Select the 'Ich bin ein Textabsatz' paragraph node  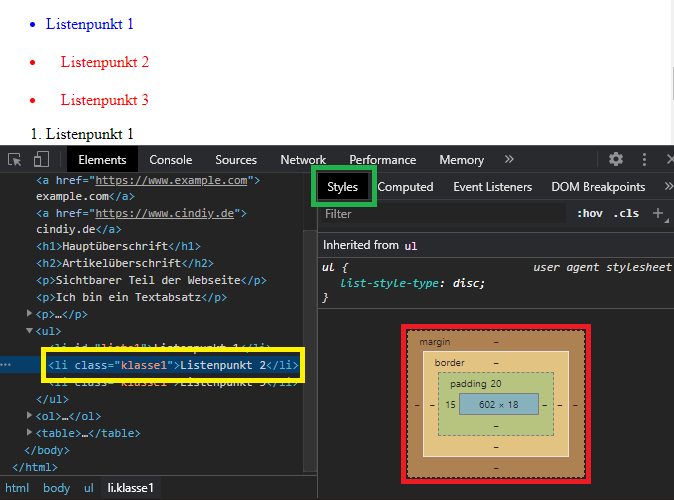point(131,297)
